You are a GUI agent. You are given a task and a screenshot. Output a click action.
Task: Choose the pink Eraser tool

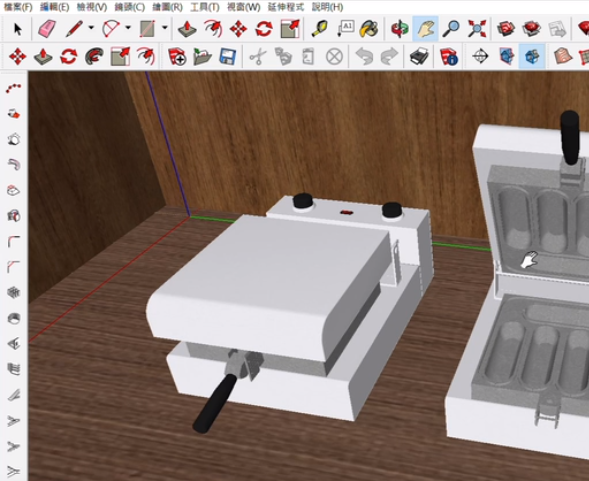pos(47,29)
